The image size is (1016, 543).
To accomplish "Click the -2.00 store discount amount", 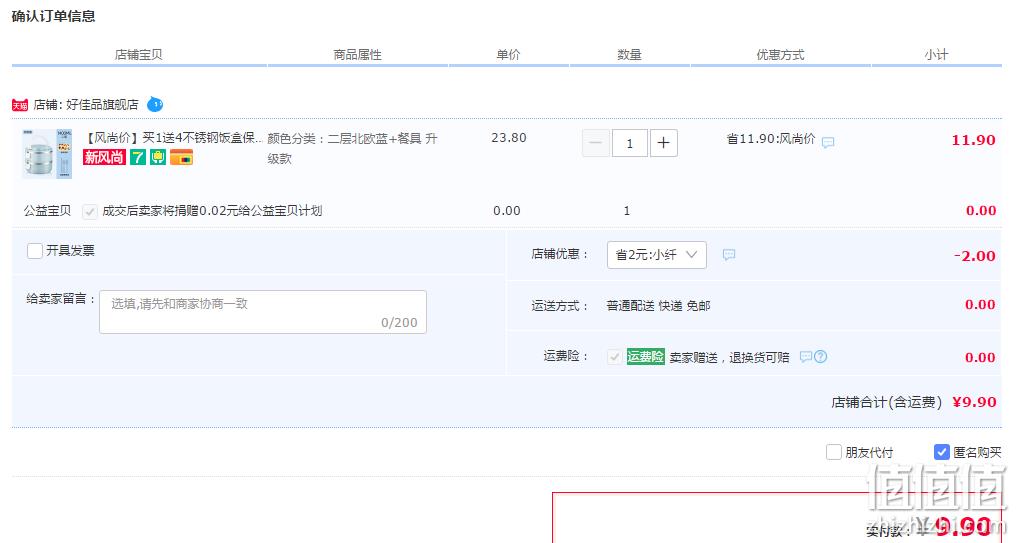I will [975, 256].
